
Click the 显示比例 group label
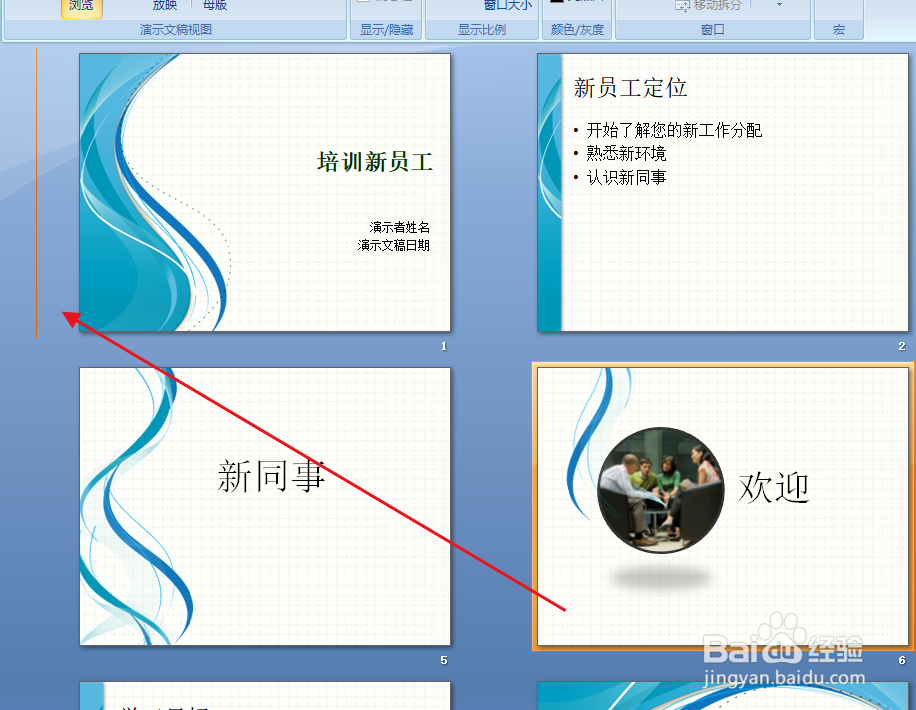point(482,30)
